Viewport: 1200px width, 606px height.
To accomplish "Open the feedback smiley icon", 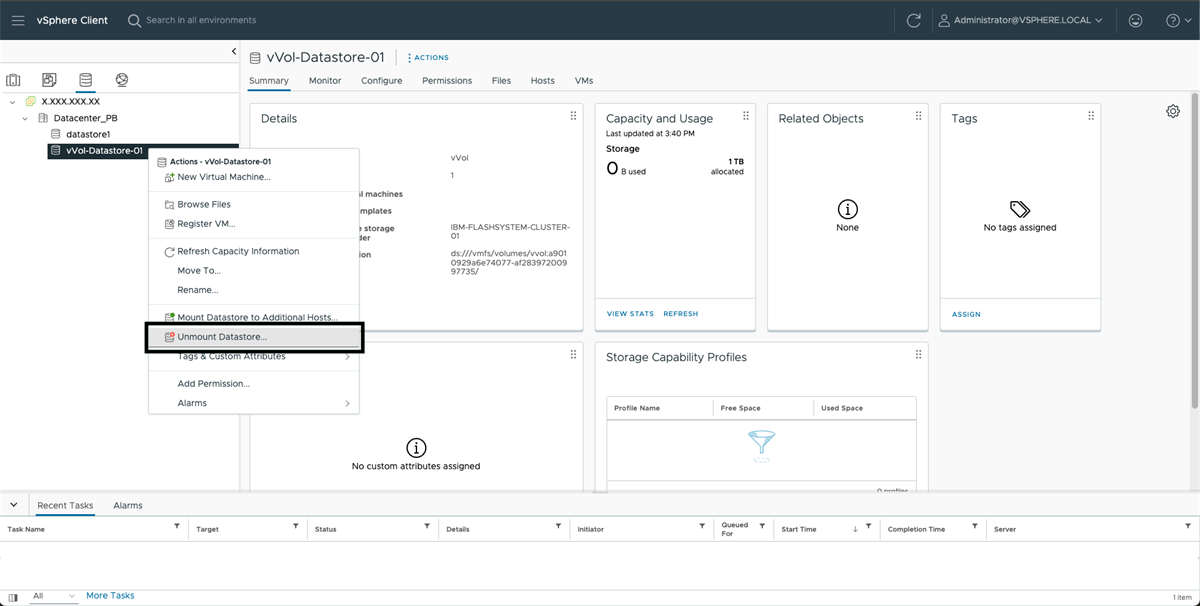I will tap(1135, 19).
